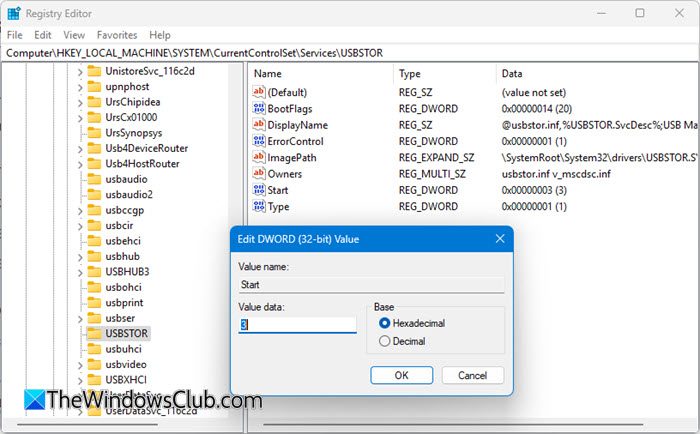Click the usbohci folder icon
This screenshot has width=700, height=434.
tap(94, 287)
